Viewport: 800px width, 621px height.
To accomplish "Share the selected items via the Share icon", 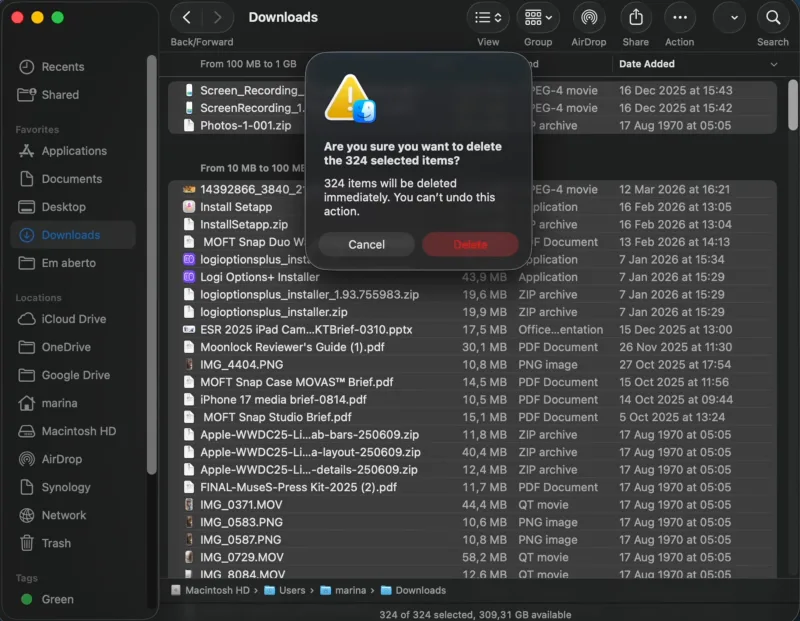I will click(635, 18).
